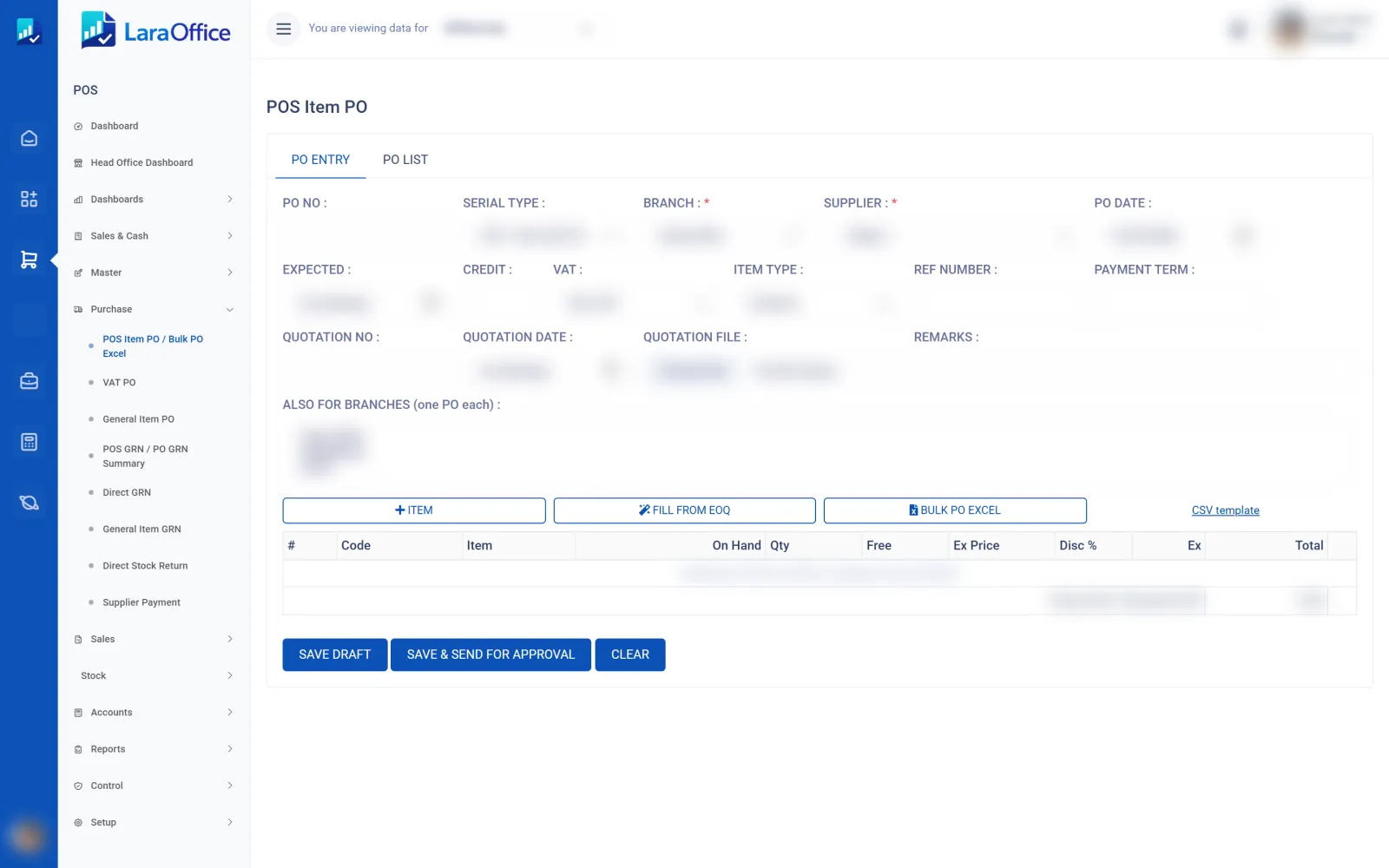Expand the Control menu
The height and width of the screenshot is (868, 1389).
(154, 786)
